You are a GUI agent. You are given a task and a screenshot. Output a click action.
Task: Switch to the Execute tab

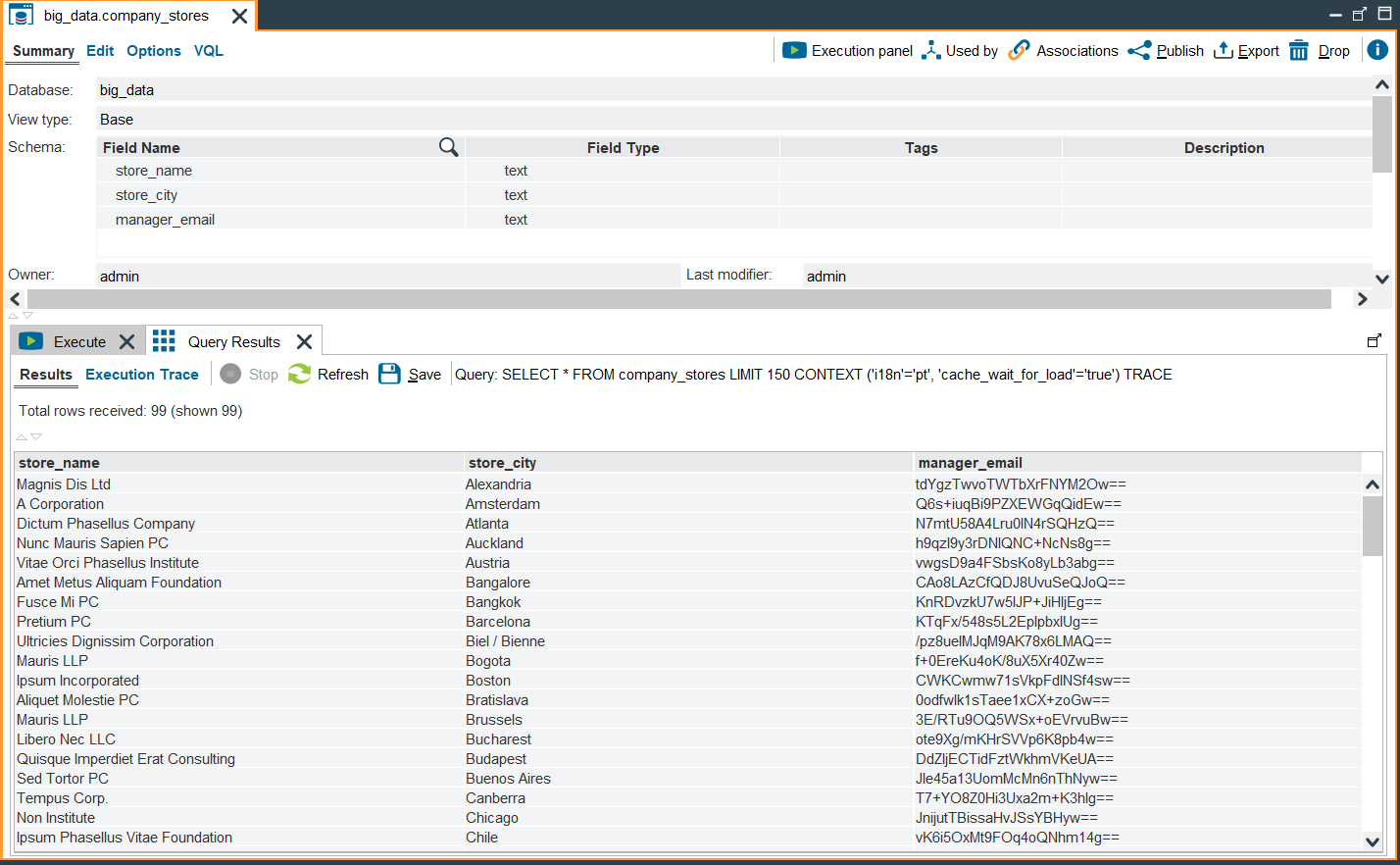click(79, 341)
